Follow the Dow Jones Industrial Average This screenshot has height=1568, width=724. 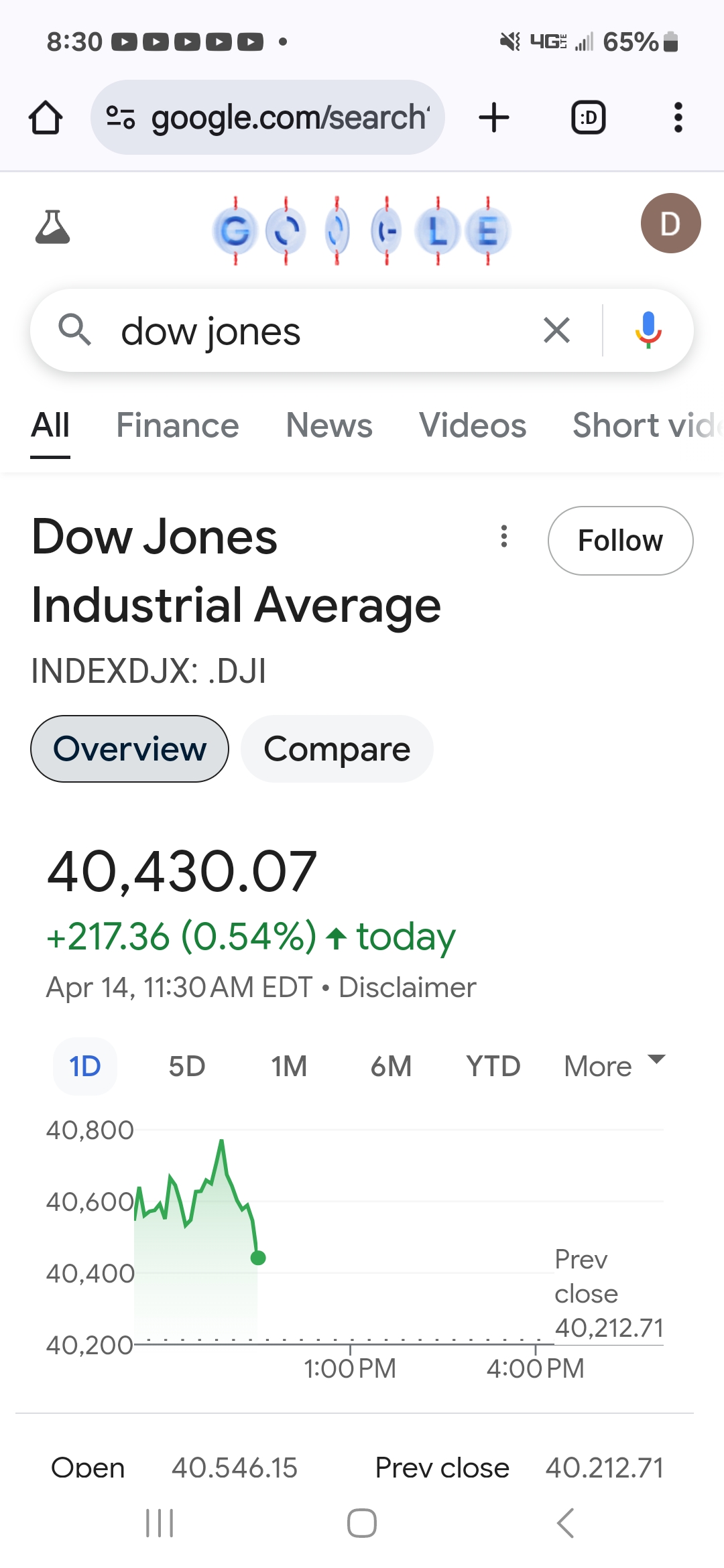pyautogui.click(x=620, y=541)
